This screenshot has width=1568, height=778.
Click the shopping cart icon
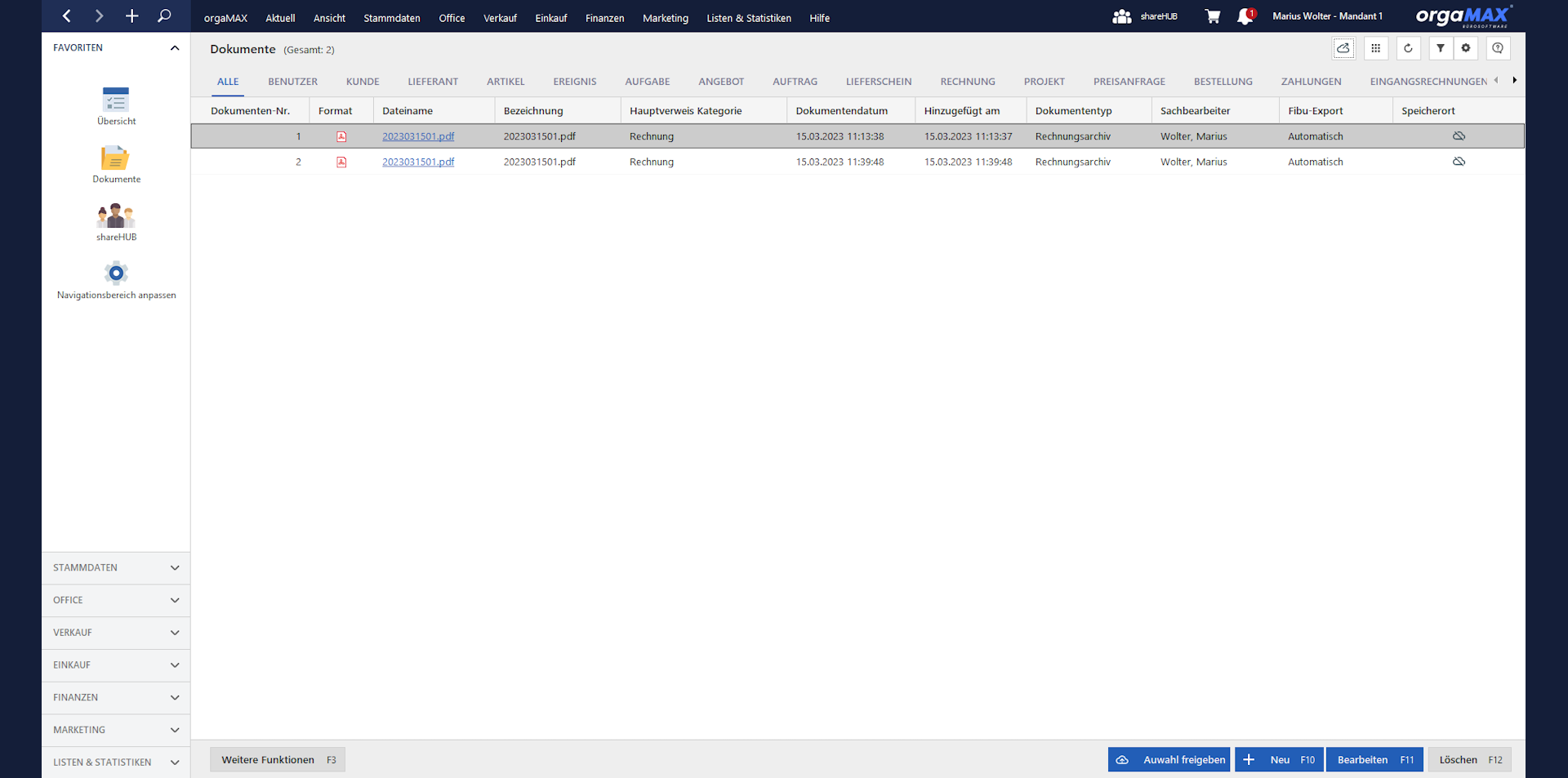[x=1213, y=16]
